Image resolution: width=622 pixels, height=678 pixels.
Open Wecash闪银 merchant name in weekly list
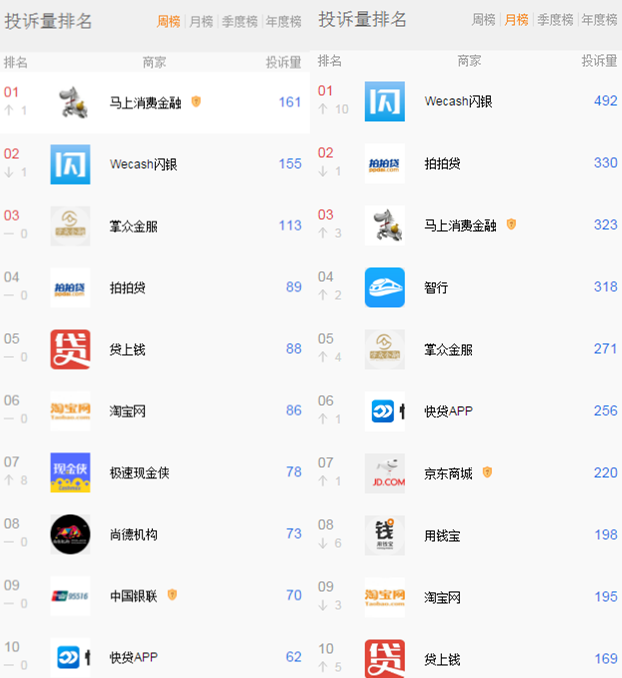tap(143, 164)
